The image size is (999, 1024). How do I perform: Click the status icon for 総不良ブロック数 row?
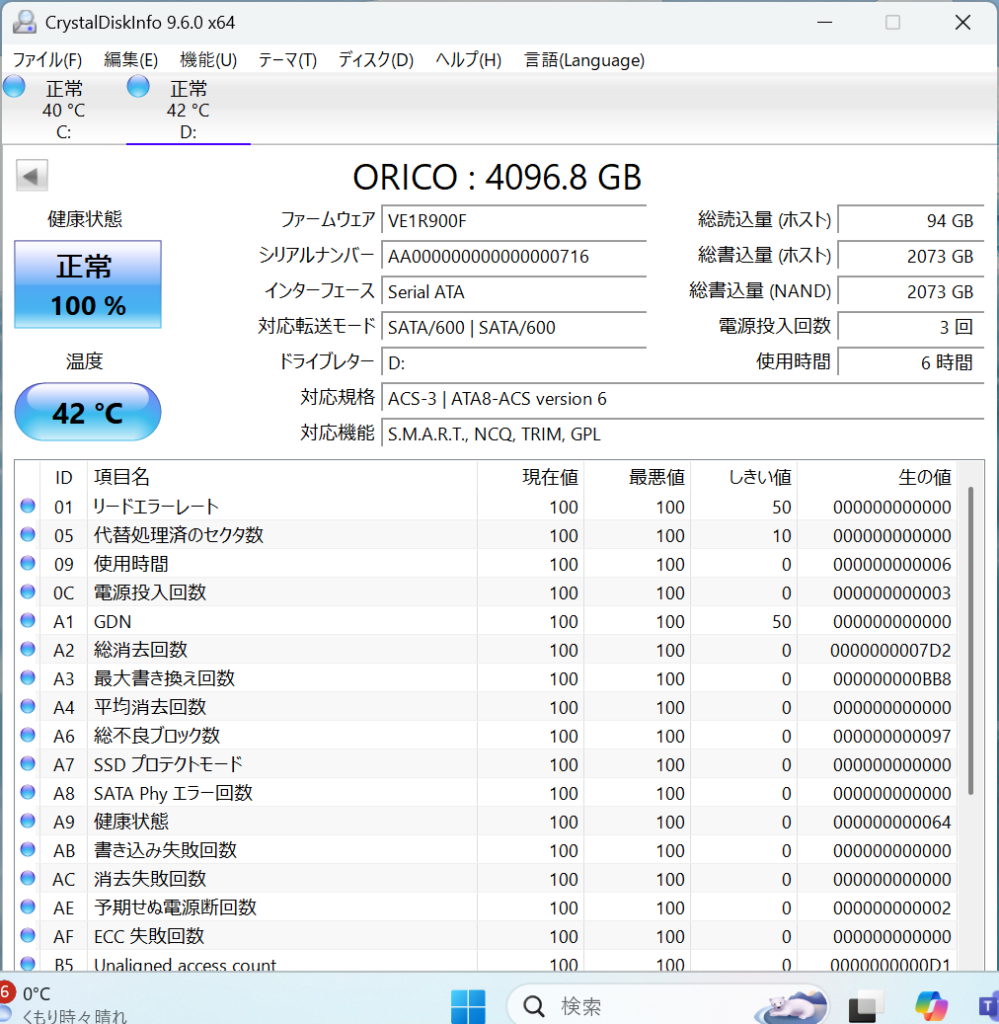(x=27, y=735)
